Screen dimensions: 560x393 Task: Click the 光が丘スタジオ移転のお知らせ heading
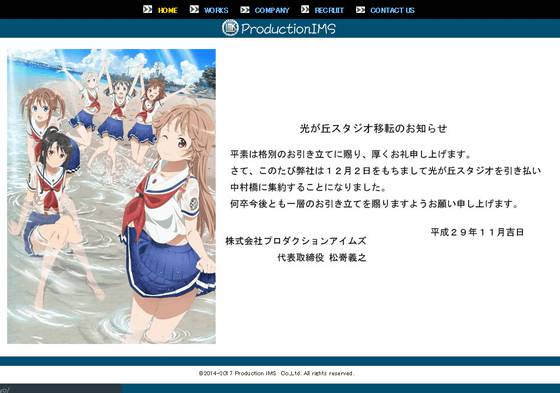click(x=374, y=128)
